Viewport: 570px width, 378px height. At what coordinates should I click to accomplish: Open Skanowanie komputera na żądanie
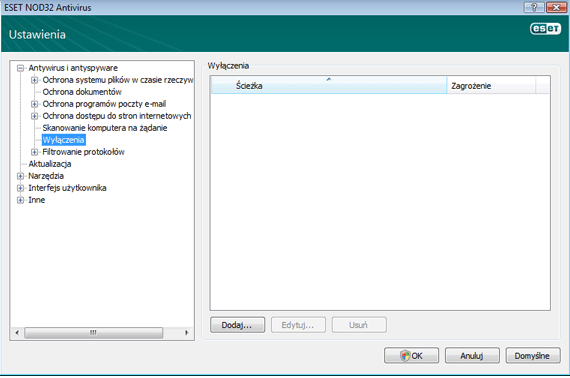pyautogui.click(x=105, y=128)
